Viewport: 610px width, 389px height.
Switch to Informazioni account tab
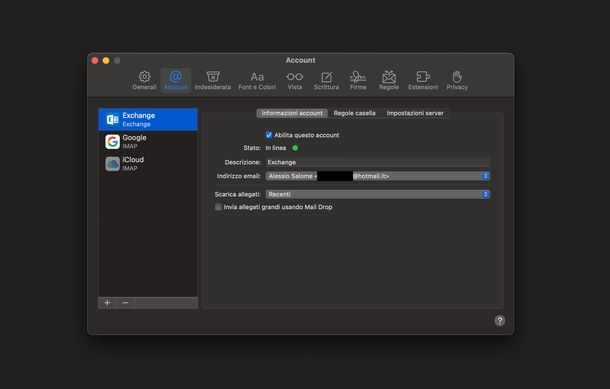[x=292, y=113]
